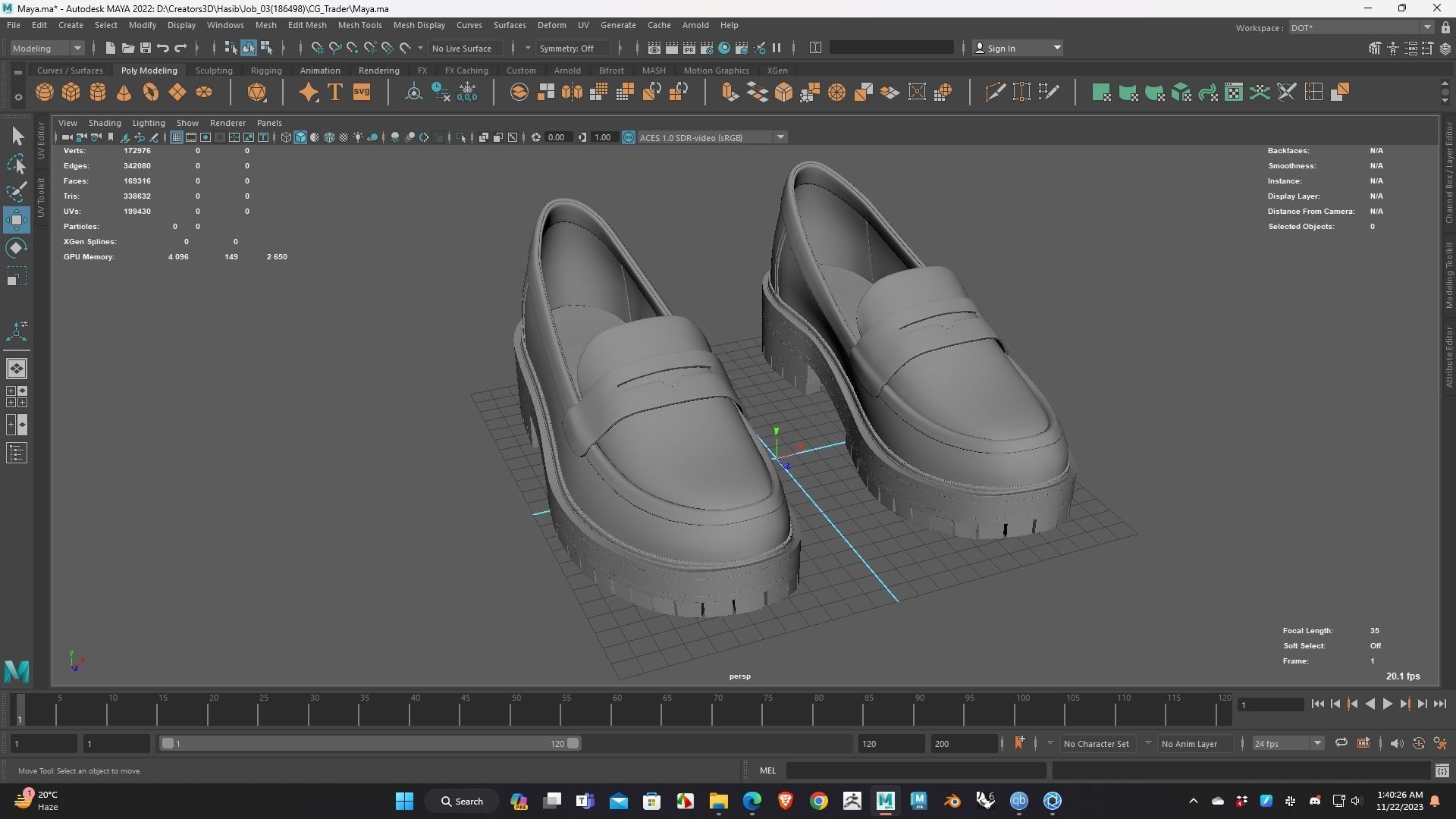Toggle viewport grid display icon
Image resolution: width=1456 pixels, height=819 pixels.
click(x=177, y=137)
